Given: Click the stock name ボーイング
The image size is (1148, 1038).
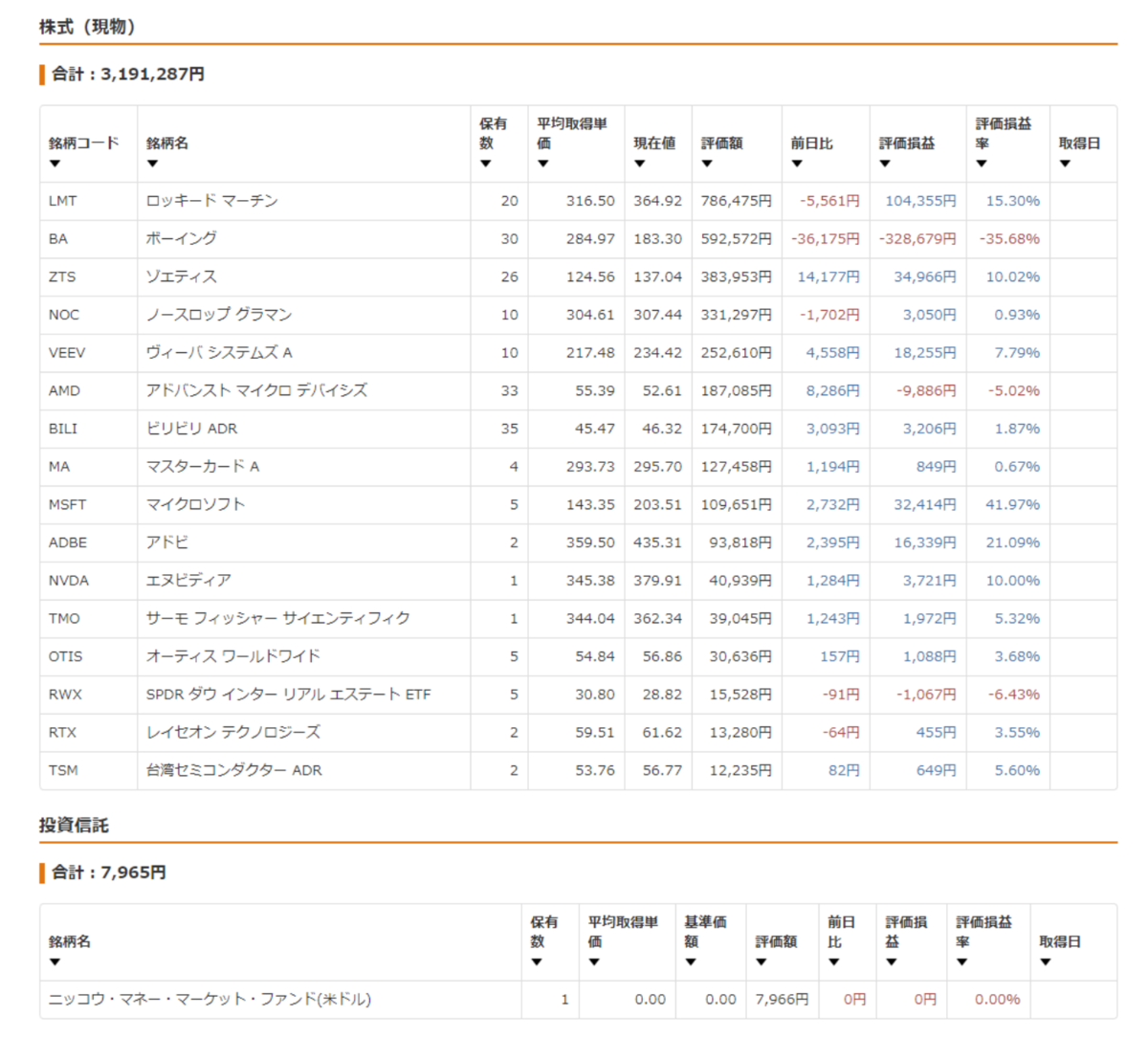Looking at the screenshot, I should click(181, 239).
